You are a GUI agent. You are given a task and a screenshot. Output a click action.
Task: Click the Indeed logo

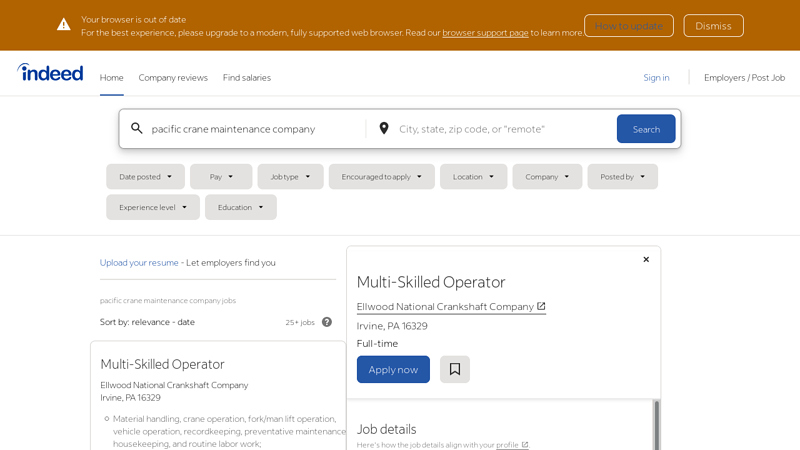tap(50, 72)
